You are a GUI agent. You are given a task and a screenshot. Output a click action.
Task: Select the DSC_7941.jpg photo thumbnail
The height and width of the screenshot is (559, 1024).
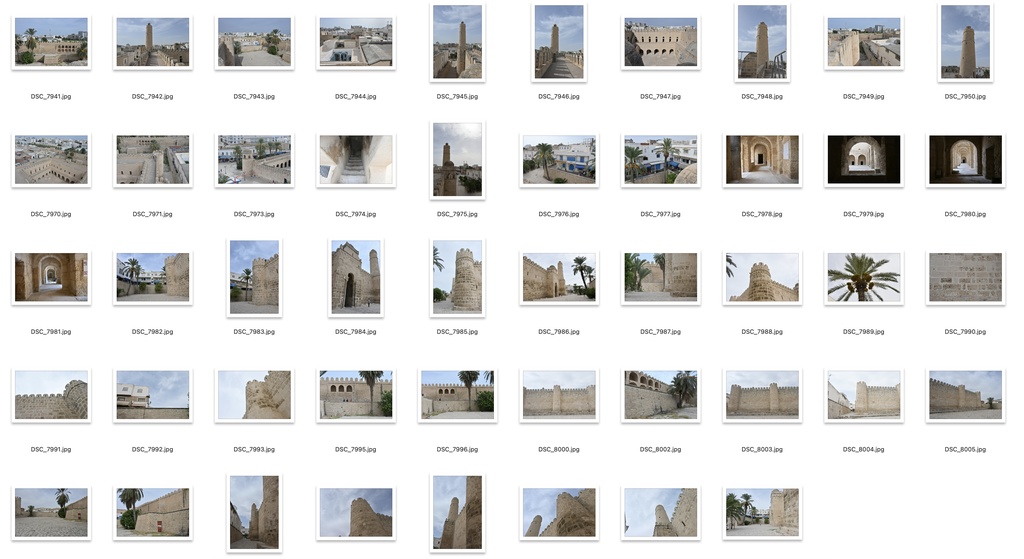tap(51, 42)
